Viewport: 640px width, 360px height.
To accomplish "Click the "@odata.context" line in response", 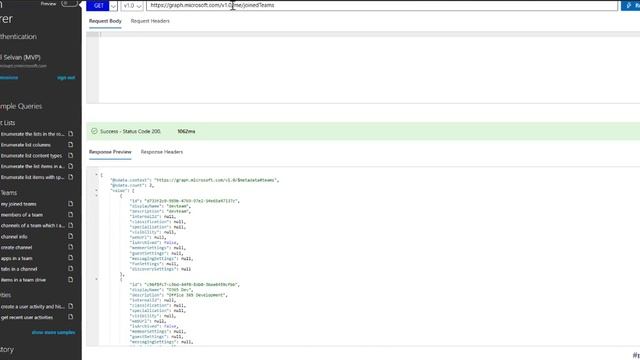I will point(195,180).
